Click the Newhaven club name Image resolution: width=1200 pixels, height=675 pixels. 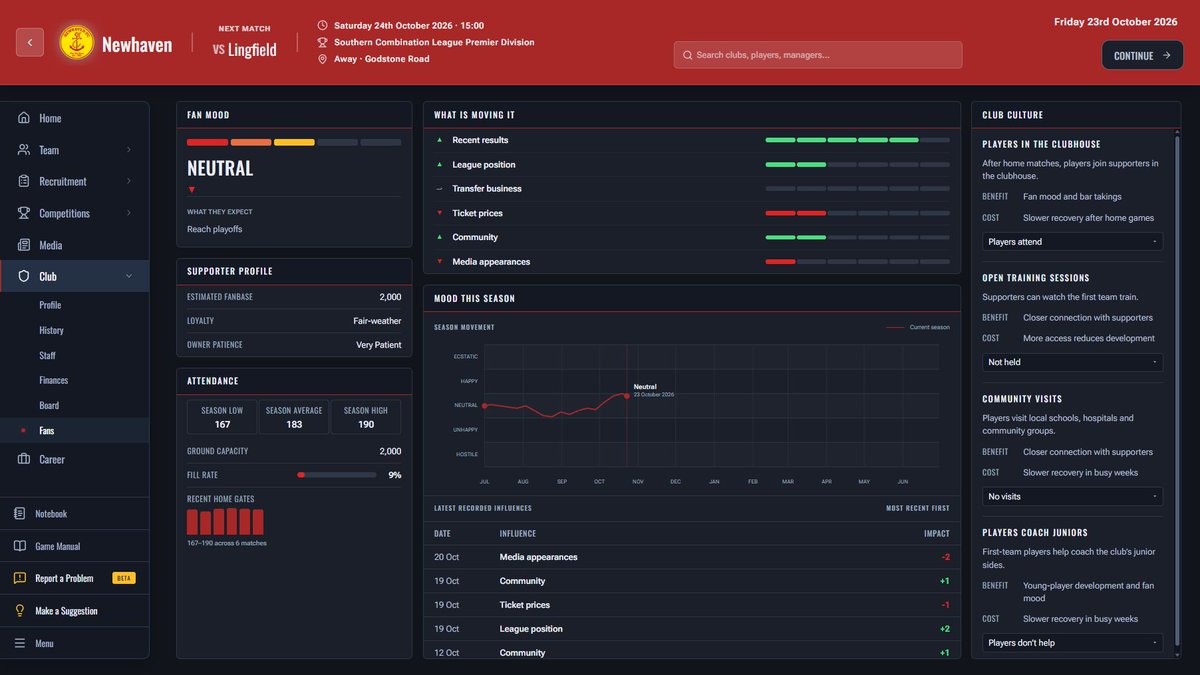pyautogui.click(x=137, y=45)
